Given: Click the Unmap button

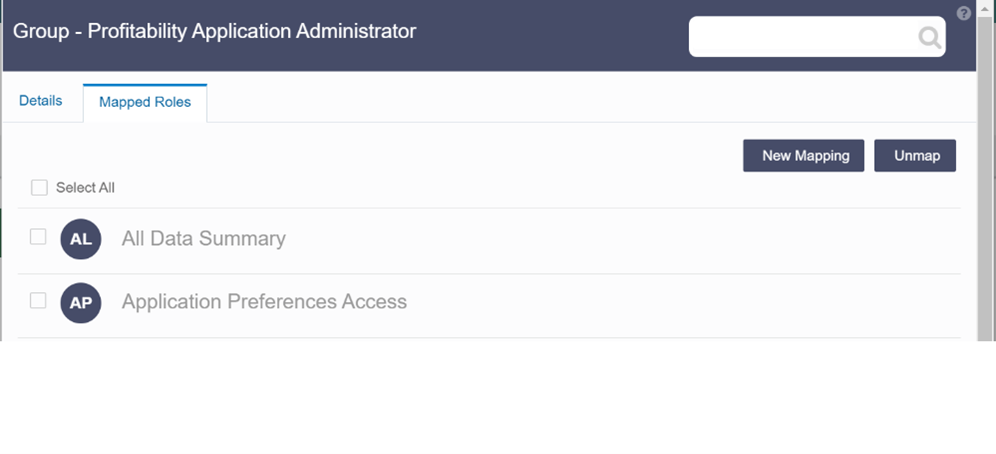Looking at the screenshot, I should (x=915, y=156).
